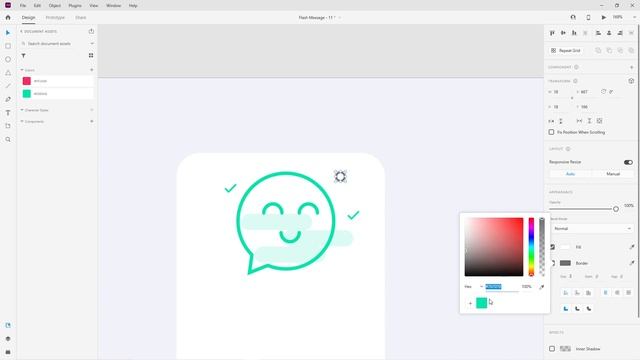Collapse the Colors section

[x=22, y=70]
